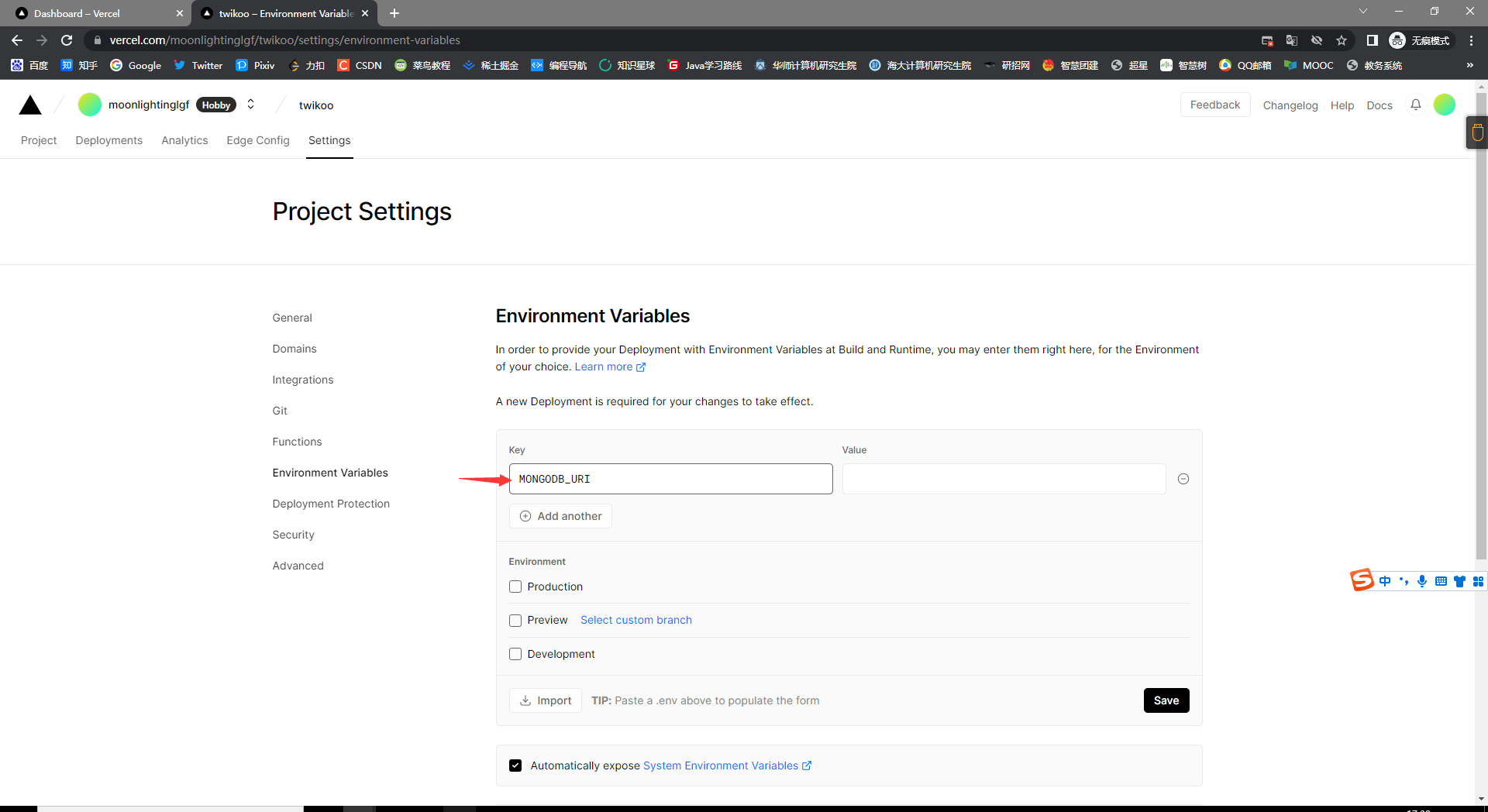Viewport: 1488px width, 812px height.
Task: Bookmark this page with star icon
Action: click(1342, 40)
